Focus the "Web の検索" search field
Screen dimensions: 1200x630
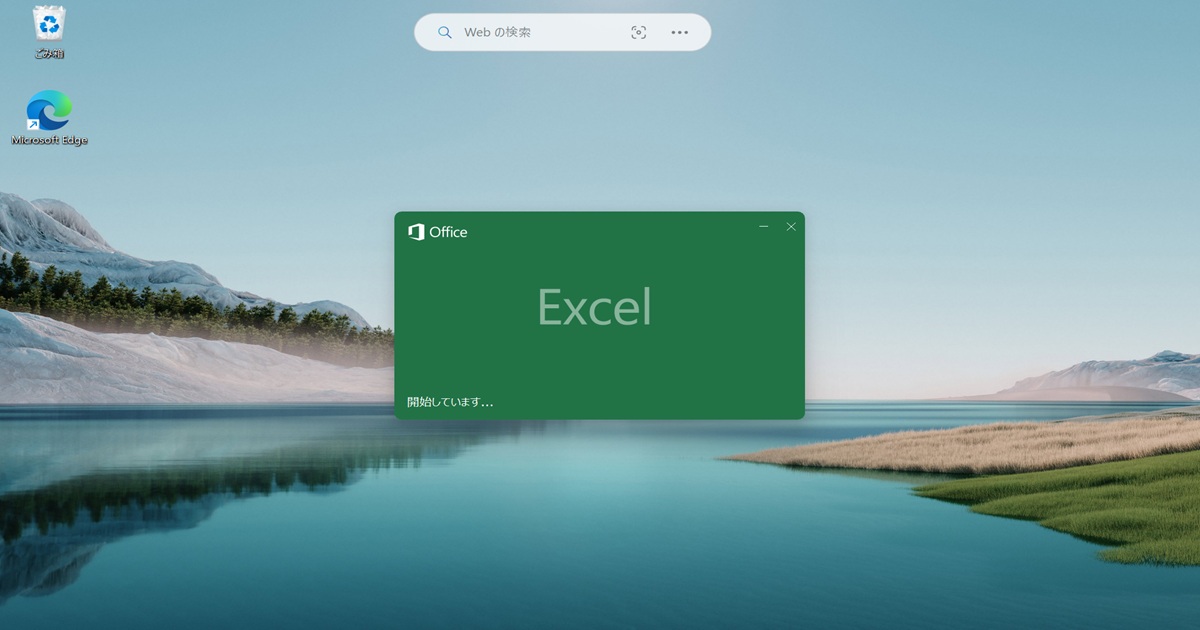(x=540, y=33)
